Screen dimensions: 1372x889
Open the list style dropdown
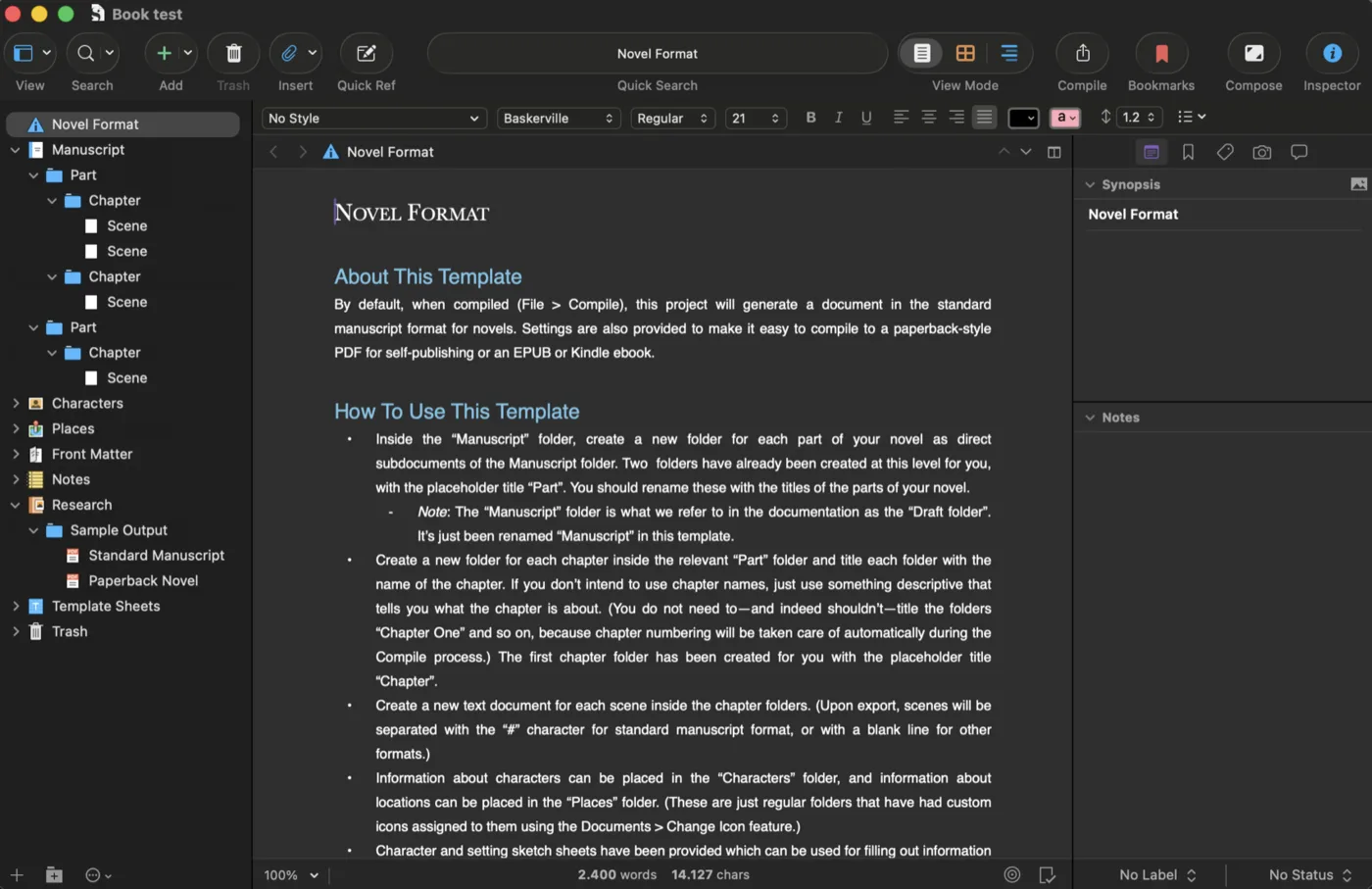[x=1192, y=118]
